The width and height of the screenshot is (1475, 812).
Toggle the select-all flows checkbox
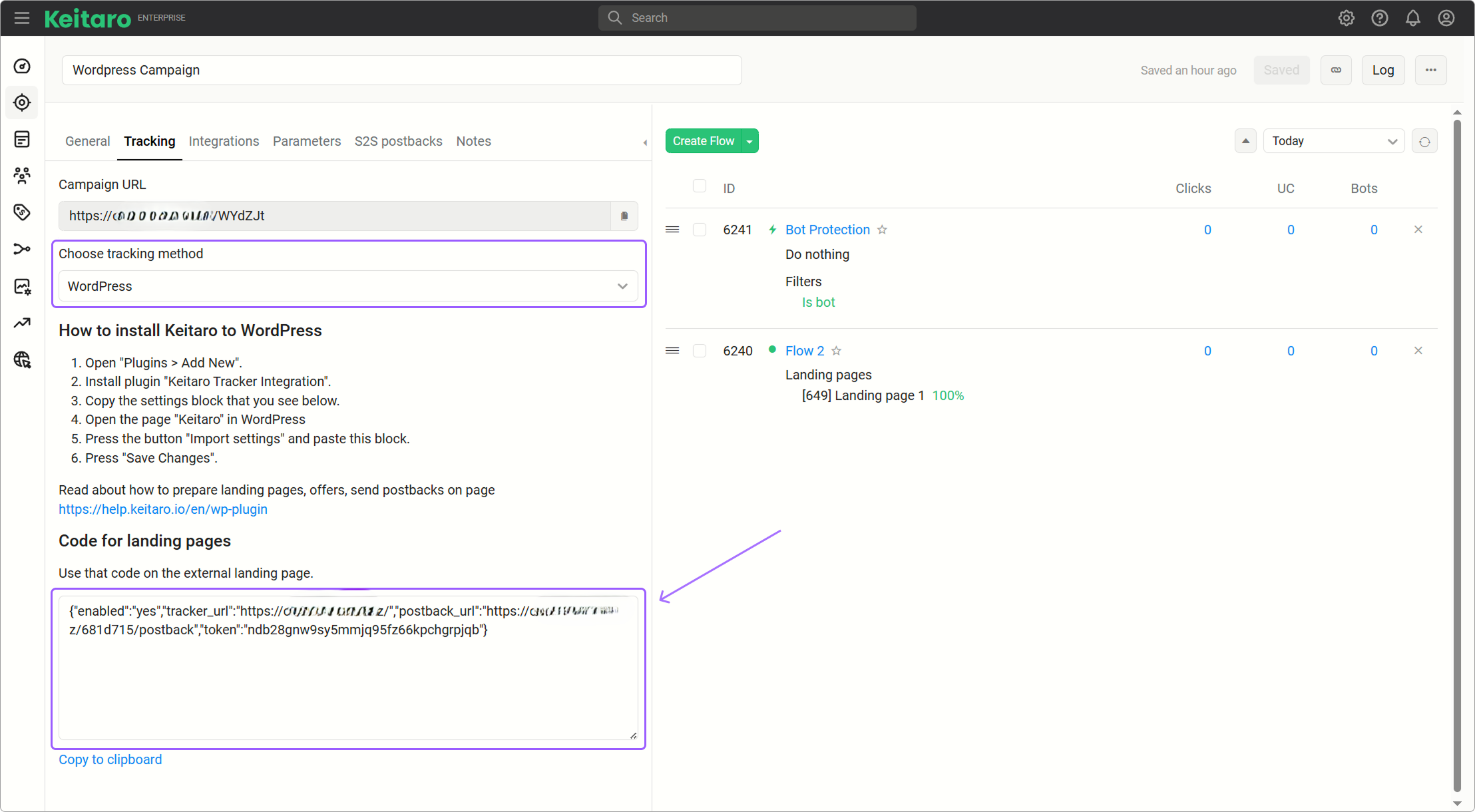[699, 186]
